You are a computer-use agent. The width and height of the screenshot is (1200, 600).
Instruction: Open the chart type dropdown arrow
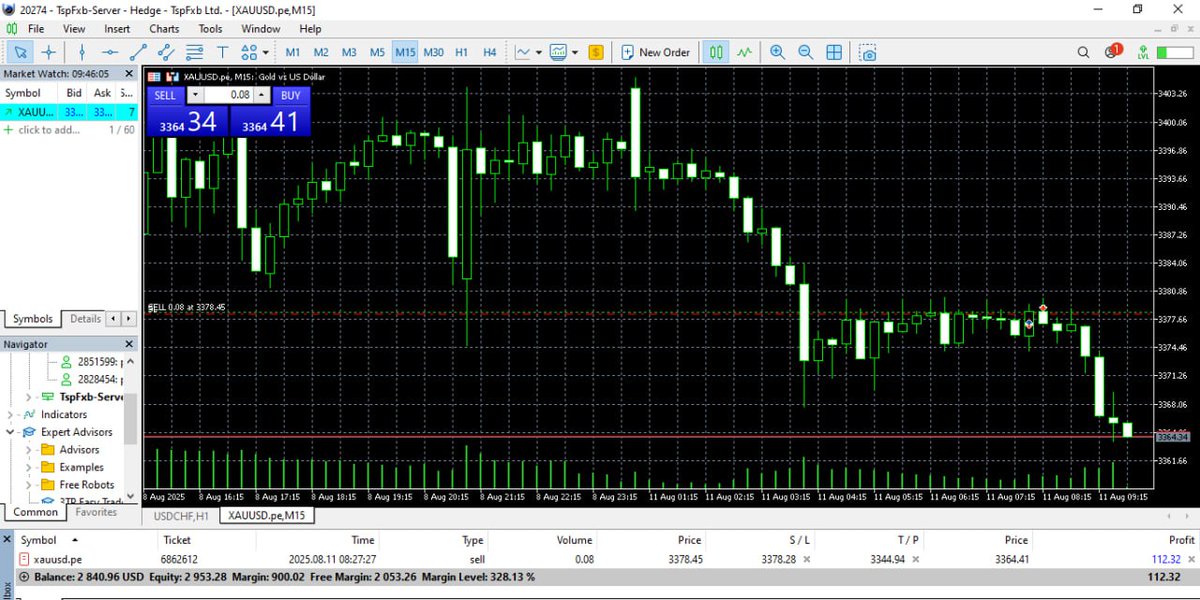pos(539,52)
